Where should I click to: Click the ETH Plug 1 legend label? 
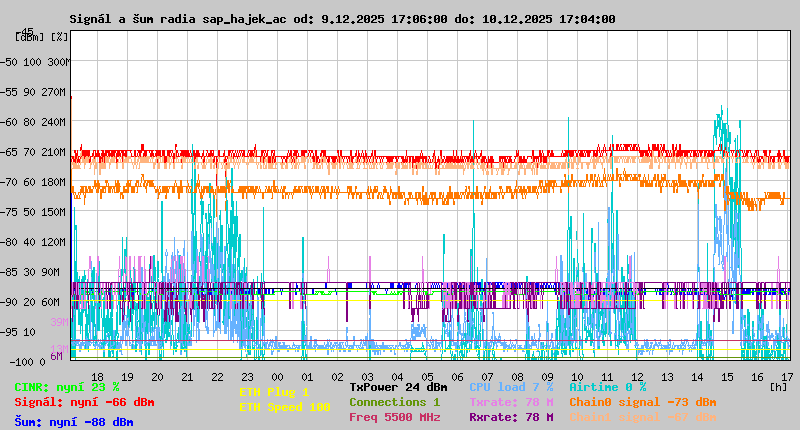(274, 392)
